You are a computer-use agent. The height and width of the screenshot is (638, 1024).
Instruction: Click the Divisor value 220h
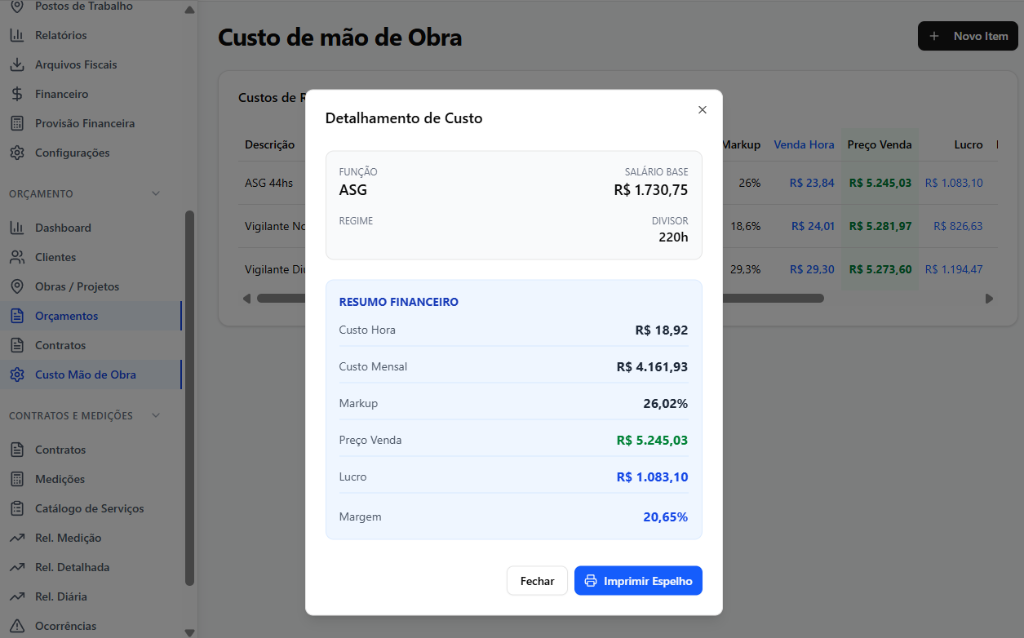tap(673, 237)
